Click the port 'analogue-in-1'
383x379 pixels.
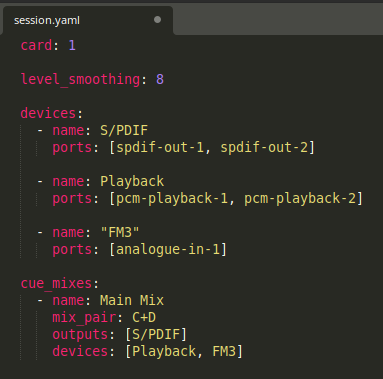(x=168, y=249)
